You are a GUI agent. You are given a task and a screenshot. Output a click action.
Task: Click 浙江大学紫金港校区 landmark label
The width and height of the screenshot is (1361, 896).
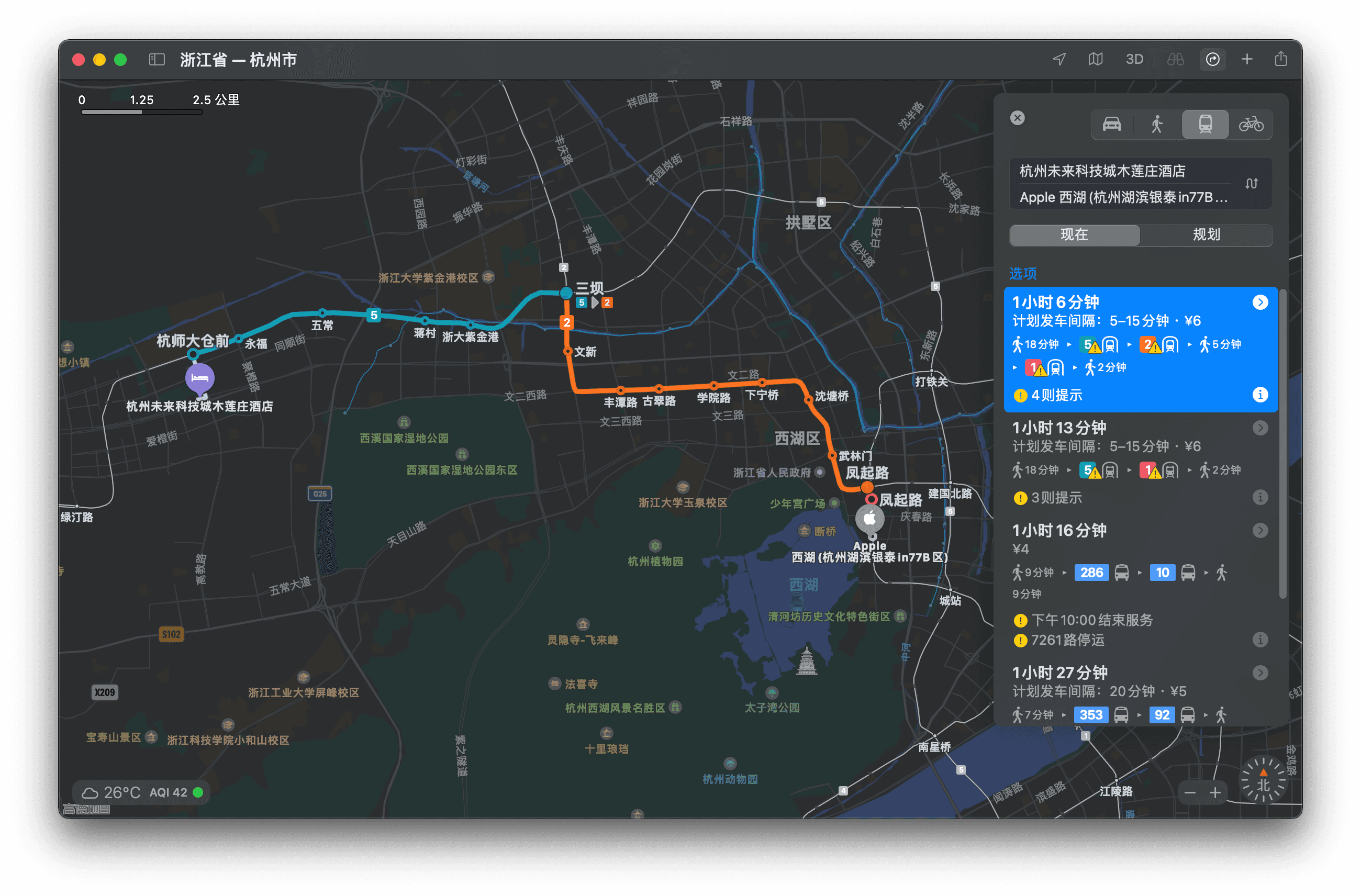(x=428, y=278)
